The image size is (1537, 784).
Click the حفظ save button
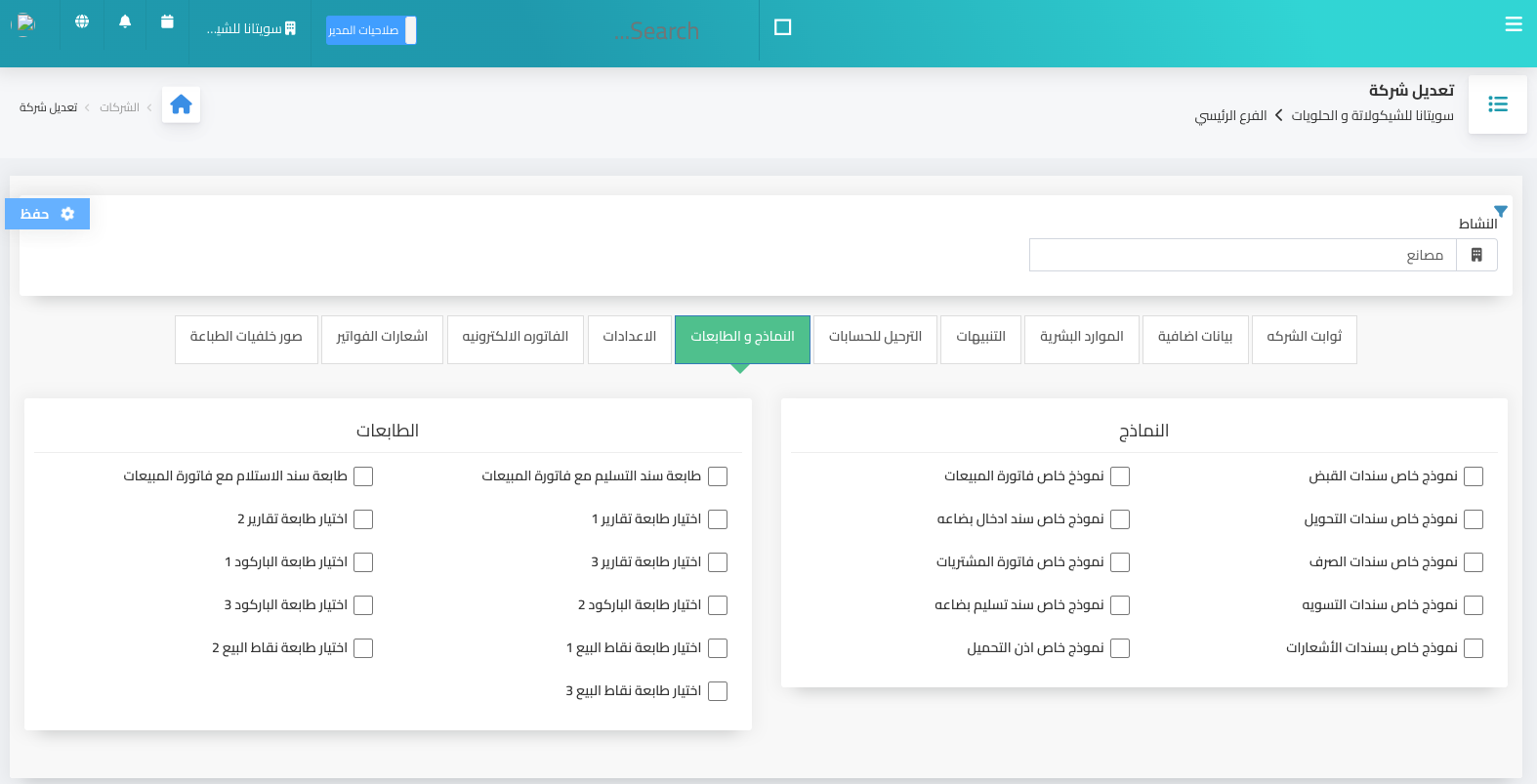pyautogui.click(x=47, y=214)
